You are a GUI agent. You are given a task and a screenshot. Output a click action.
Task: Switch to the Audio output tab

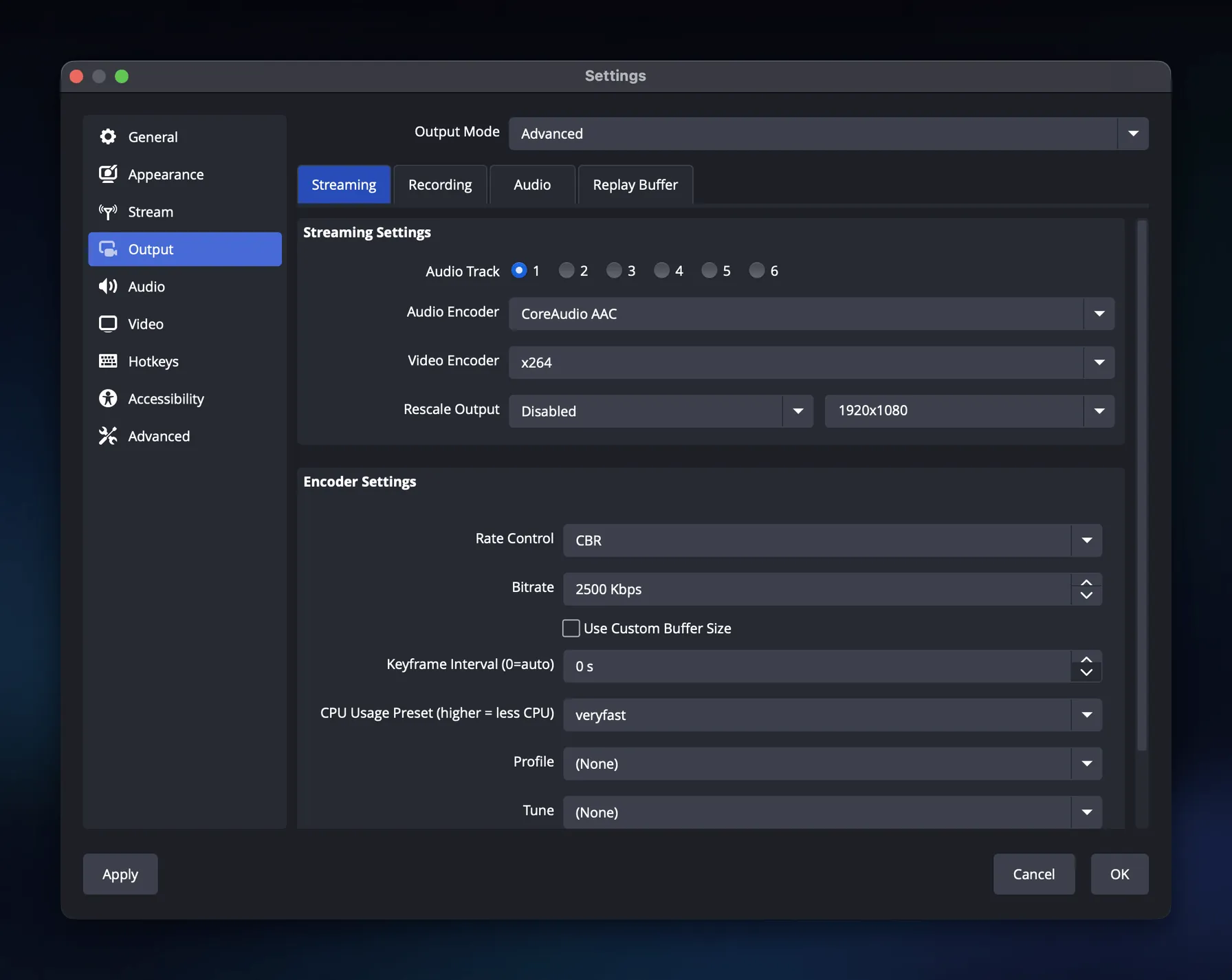click(532, 184)
